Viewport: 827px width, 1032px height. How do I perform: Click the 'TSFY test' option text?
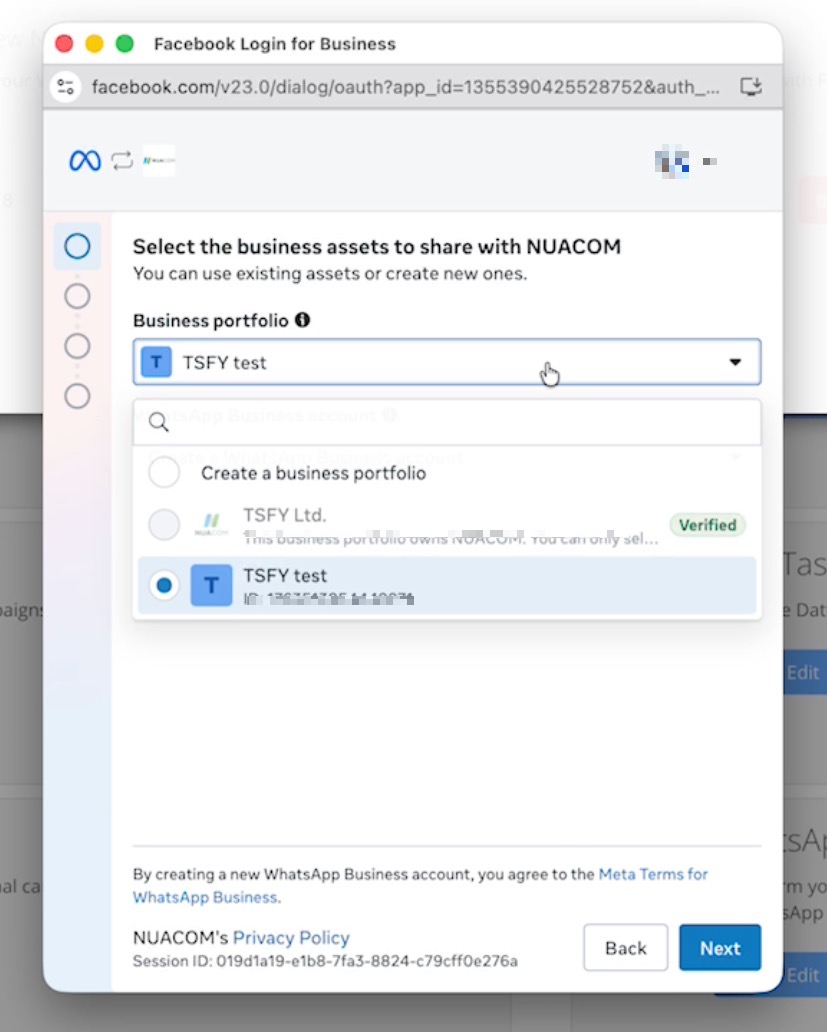tap(285, 576)
